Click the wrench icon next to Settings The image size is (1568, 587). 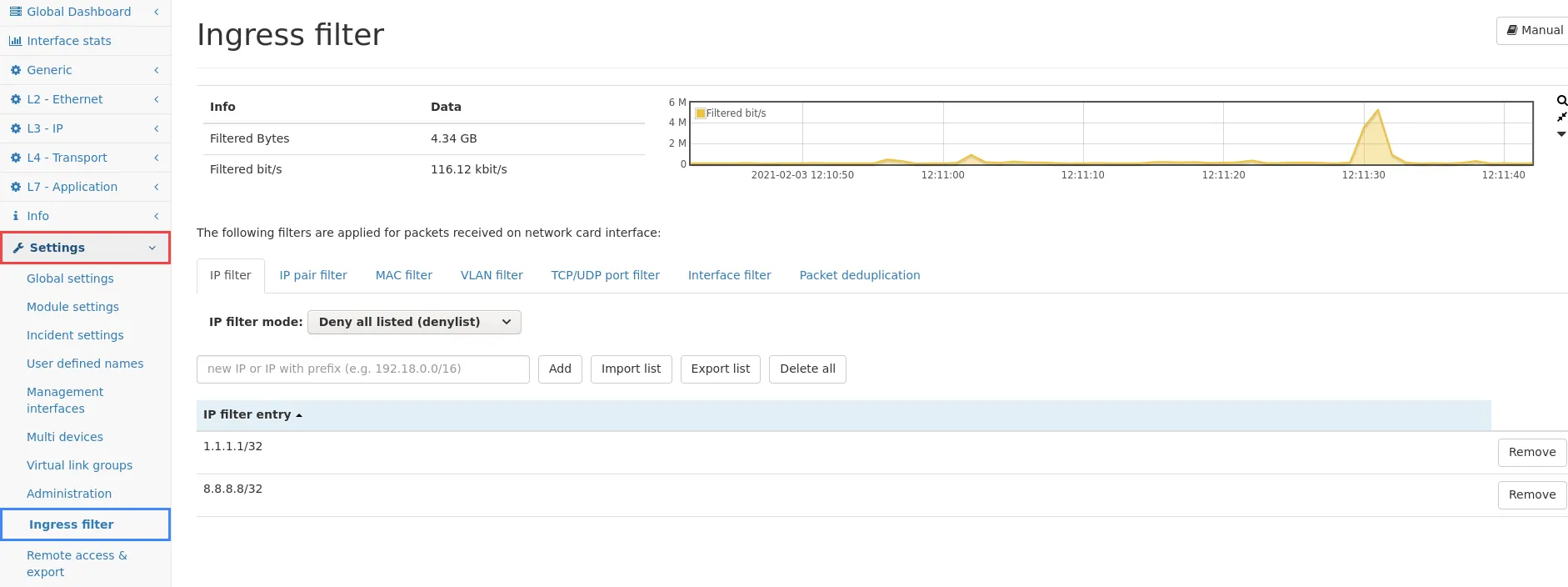(x=18, y=248)
